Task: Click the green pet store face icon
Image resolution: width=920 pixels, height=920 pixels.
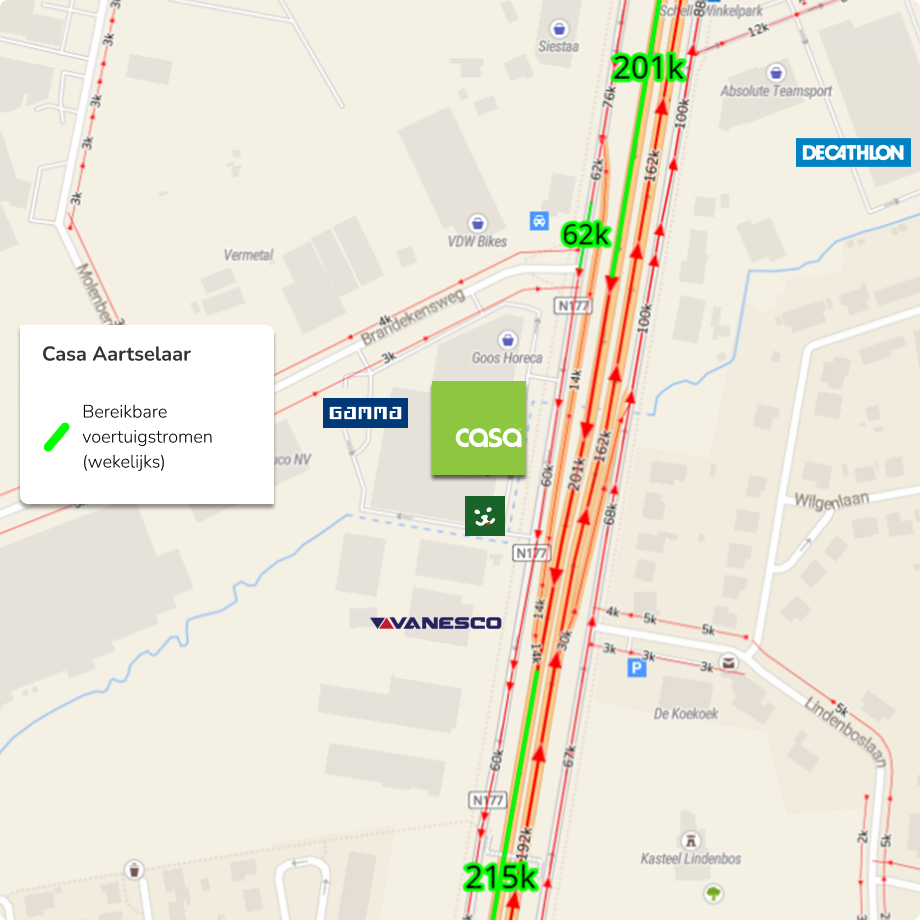Action: (485, 516)
